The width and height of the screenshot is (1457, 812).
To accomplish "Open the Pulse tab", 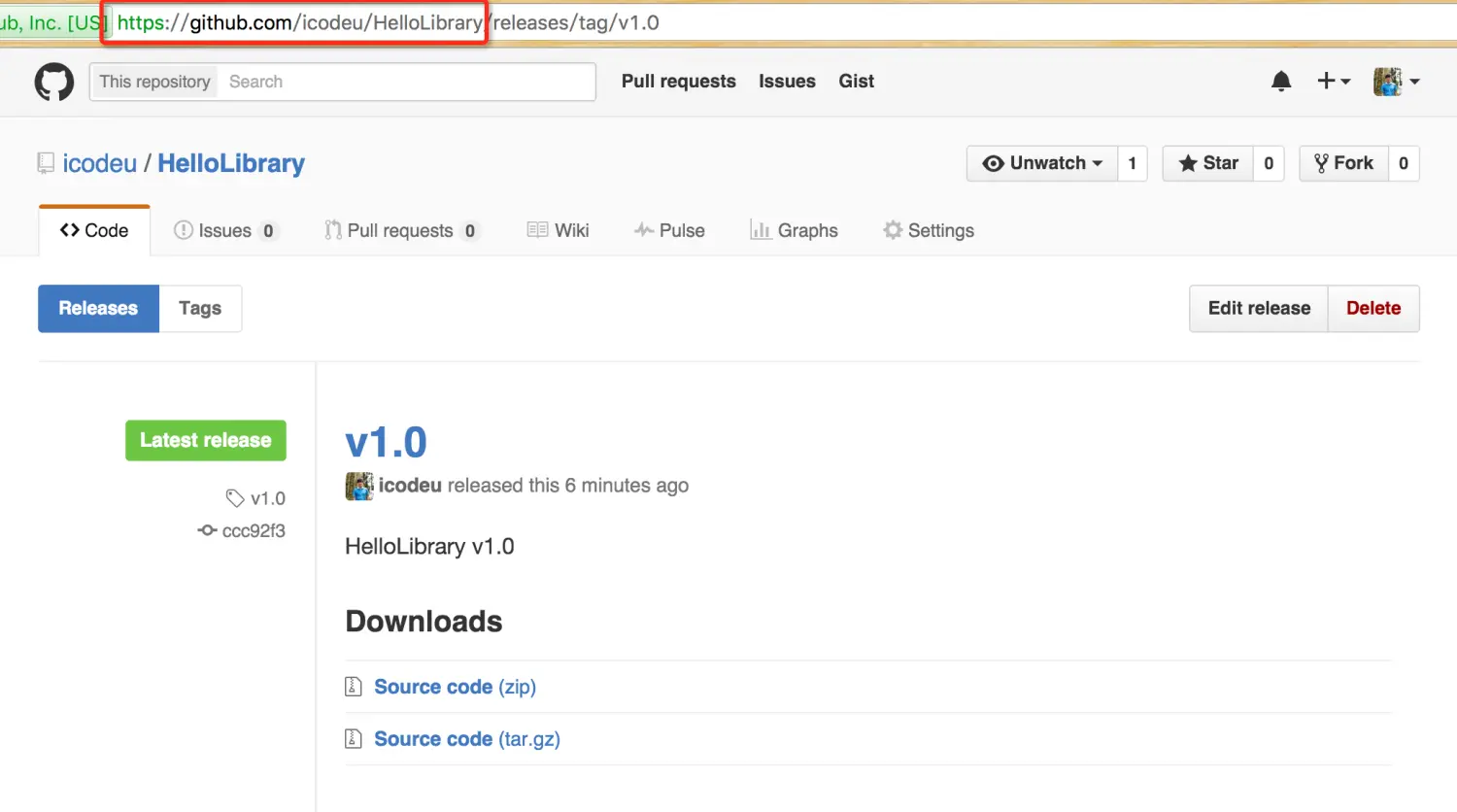I will click(x=669, y=230).
